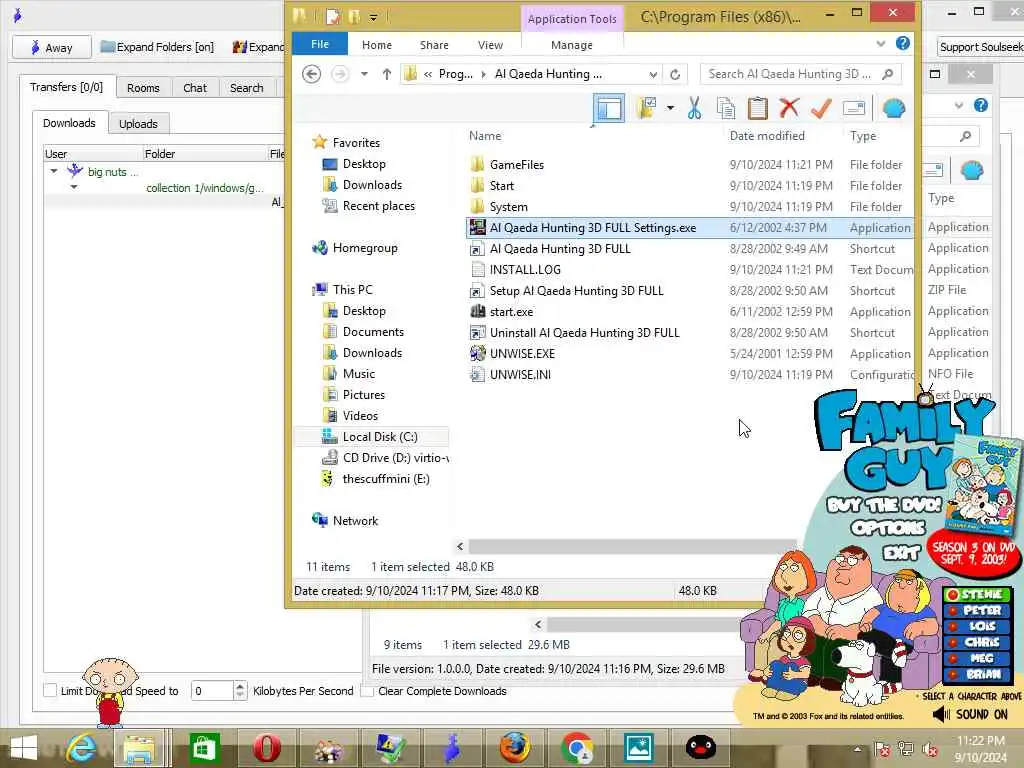Image resolution: width=1024 pixels, height=768 pixels.
Task: Select INSTALL.LOG file
Action: [x=524, y=270]
